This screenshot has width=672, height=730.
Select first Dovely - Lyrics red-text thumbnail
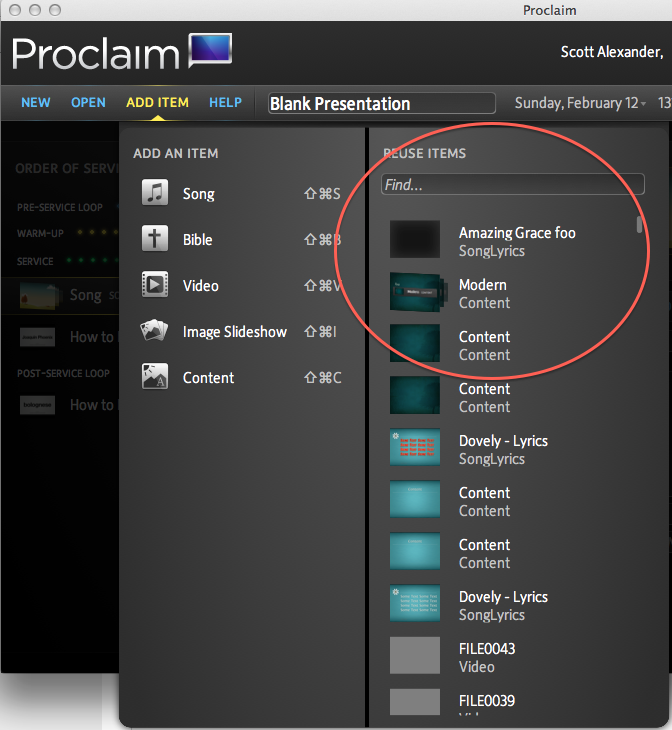click(x=415, y=447)
